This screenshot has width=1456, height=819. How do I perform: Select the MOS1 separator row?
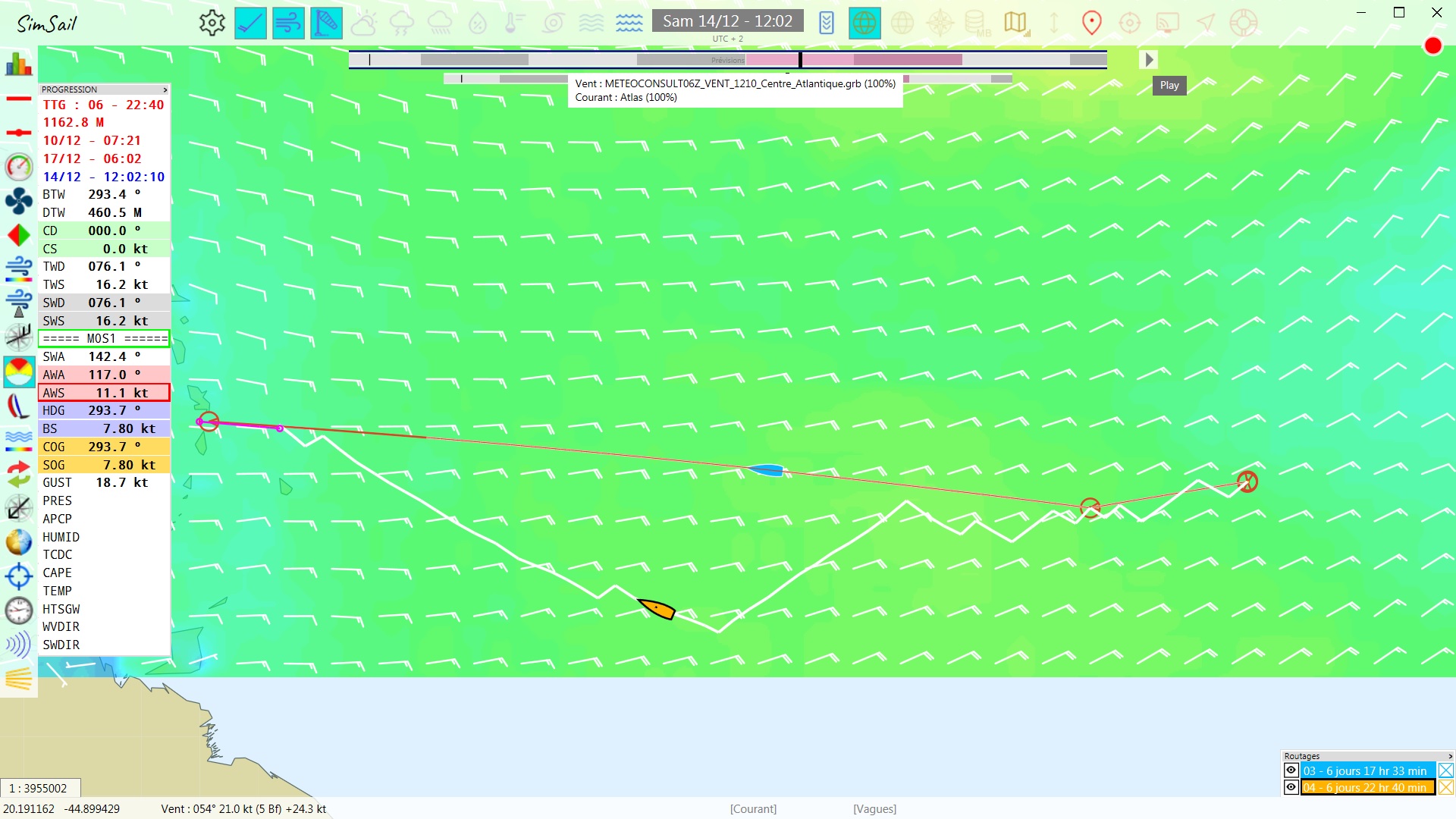point(104,338)
